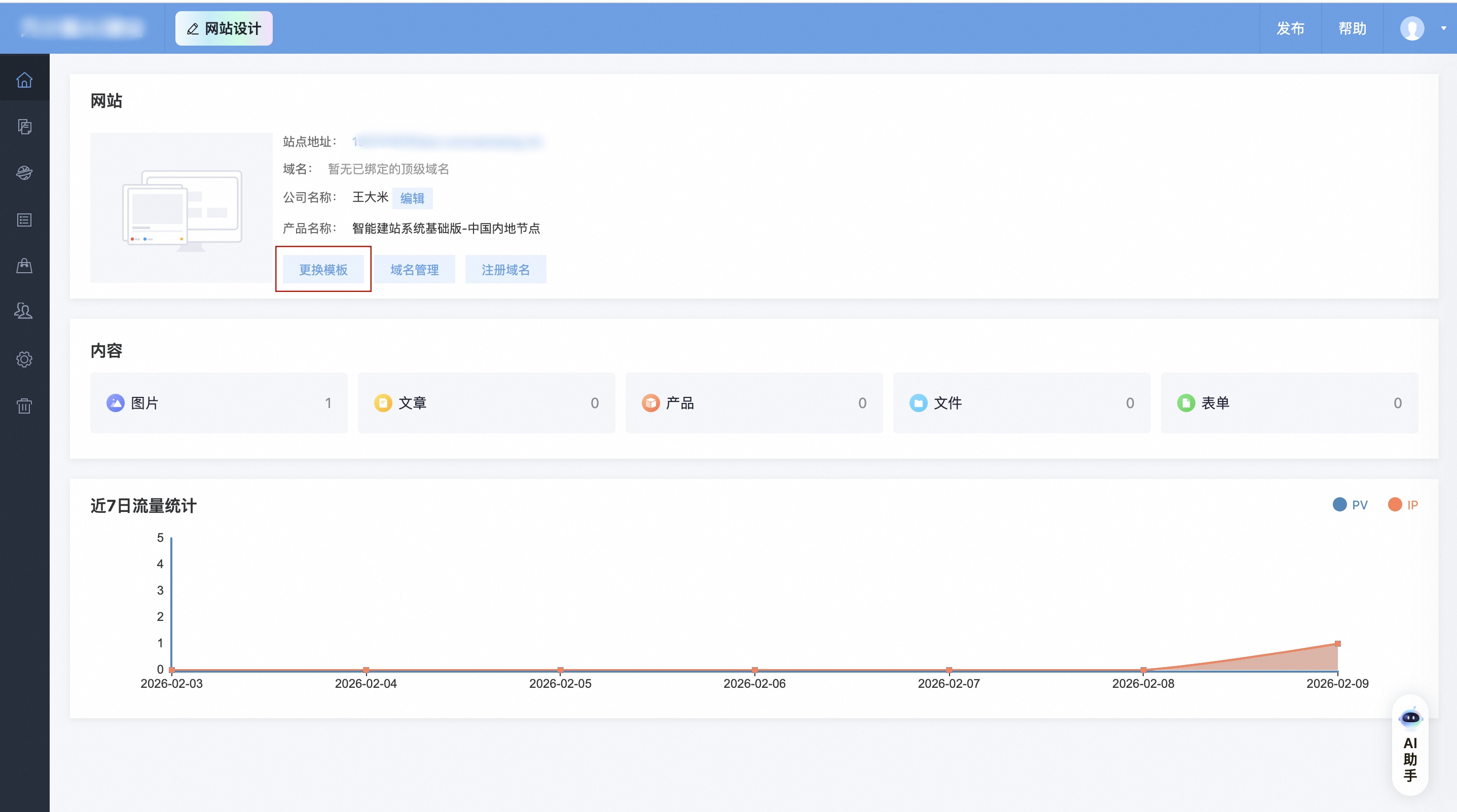The height and width of the screenshot is (812, 1457).
Task: Open the 帮助 menu in top bar
Action: tap(1353, 28)
